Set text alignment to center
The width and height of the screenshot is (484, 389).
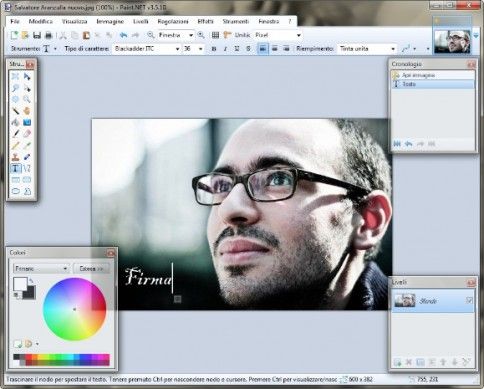(275, 49)
